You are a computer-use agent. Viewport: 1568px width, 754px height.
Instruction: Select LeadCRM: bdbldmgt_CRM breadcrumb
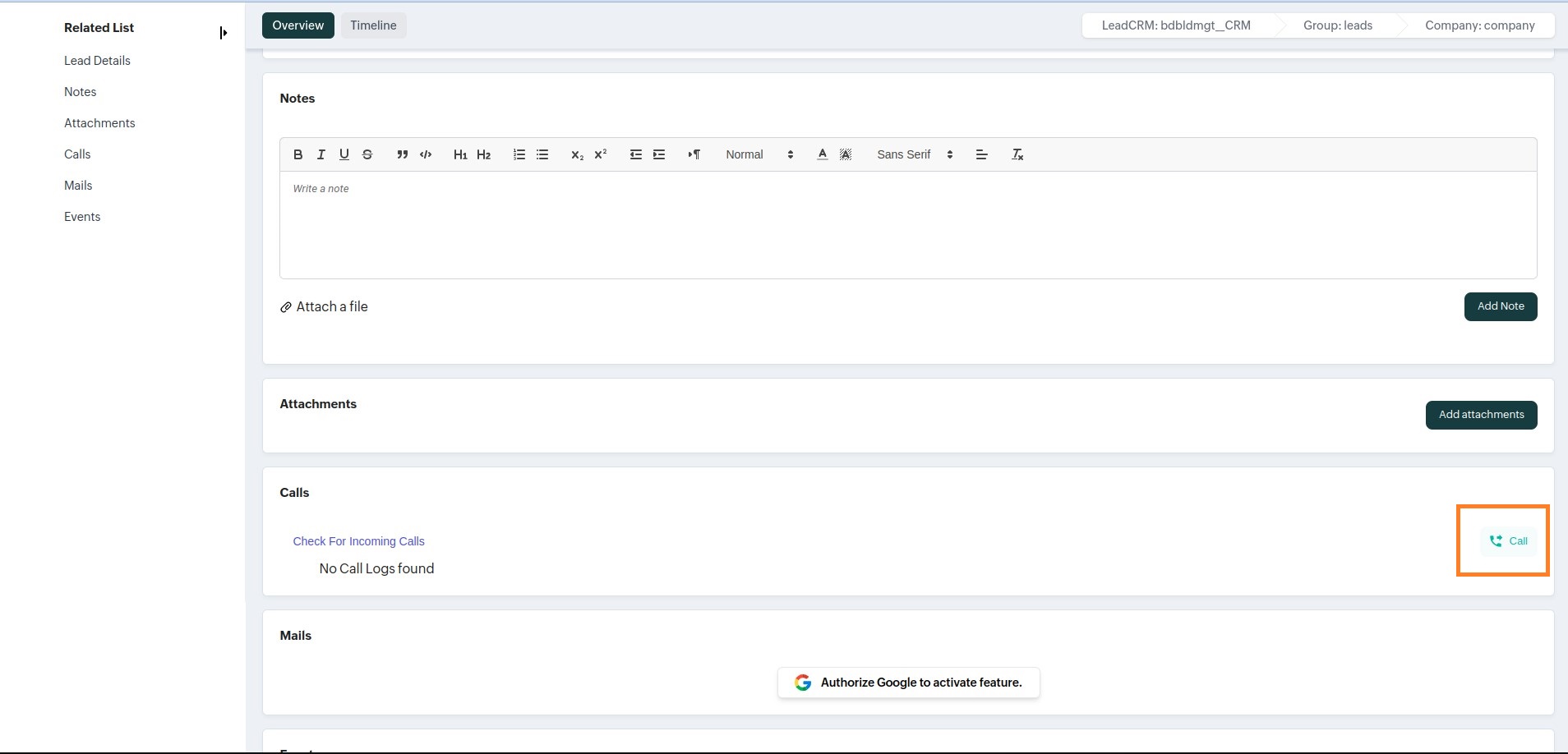click(1176, 25)
